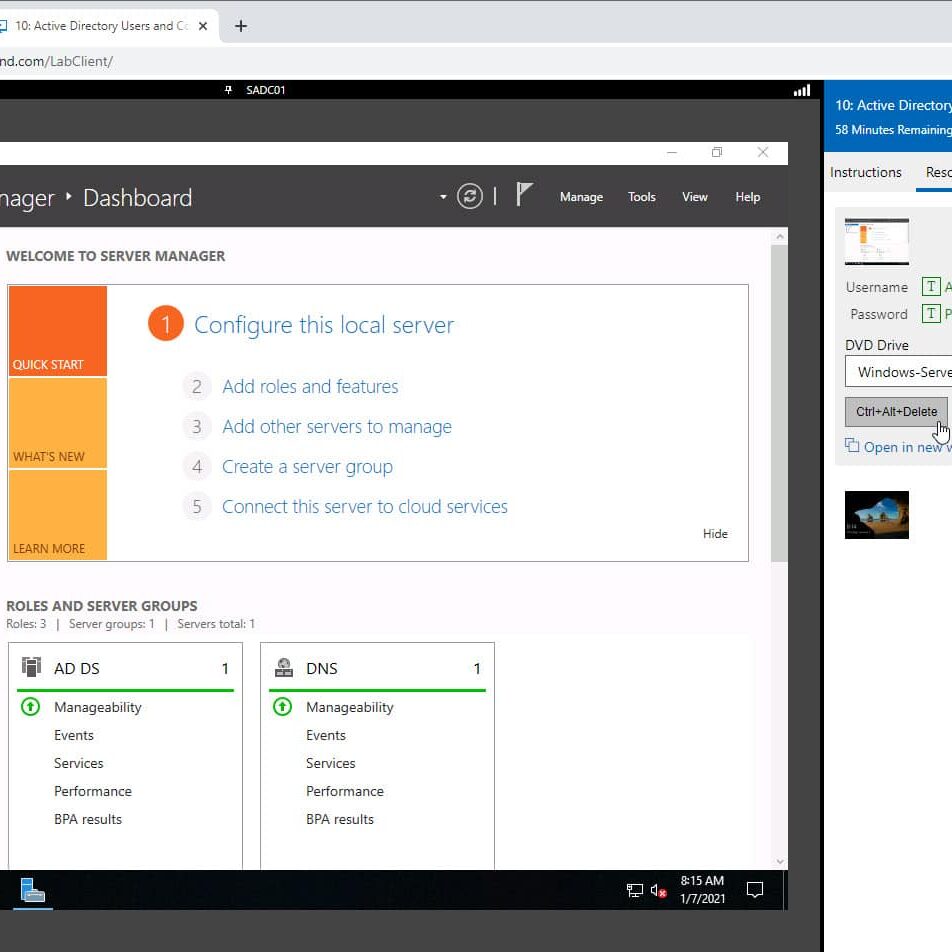This screenshot has width=952, height=952.
Task: Click the dashboard vertical scrollbar
Action: pyautogui.click(x=779, y=400)
